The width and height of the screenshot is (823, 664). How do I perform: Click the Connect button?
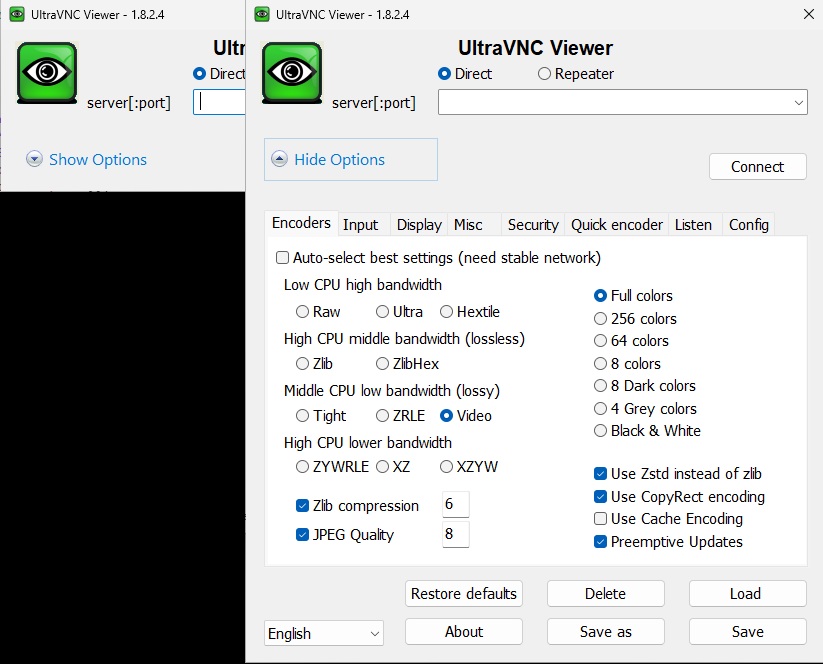pos(757,166)
